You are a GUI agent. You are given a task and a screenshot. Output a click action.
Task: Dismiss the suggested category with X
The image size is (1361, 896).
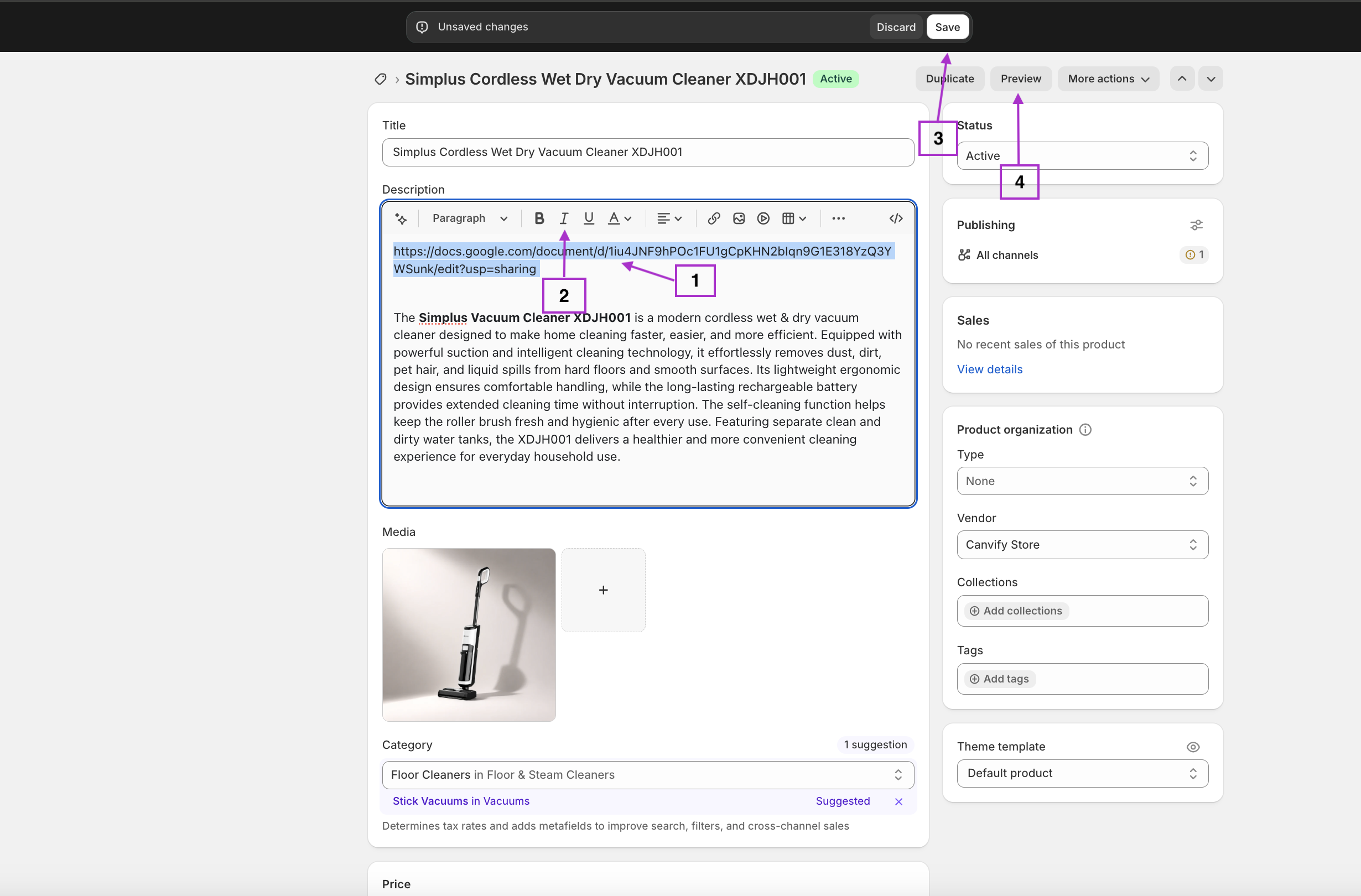click(898, 801)
